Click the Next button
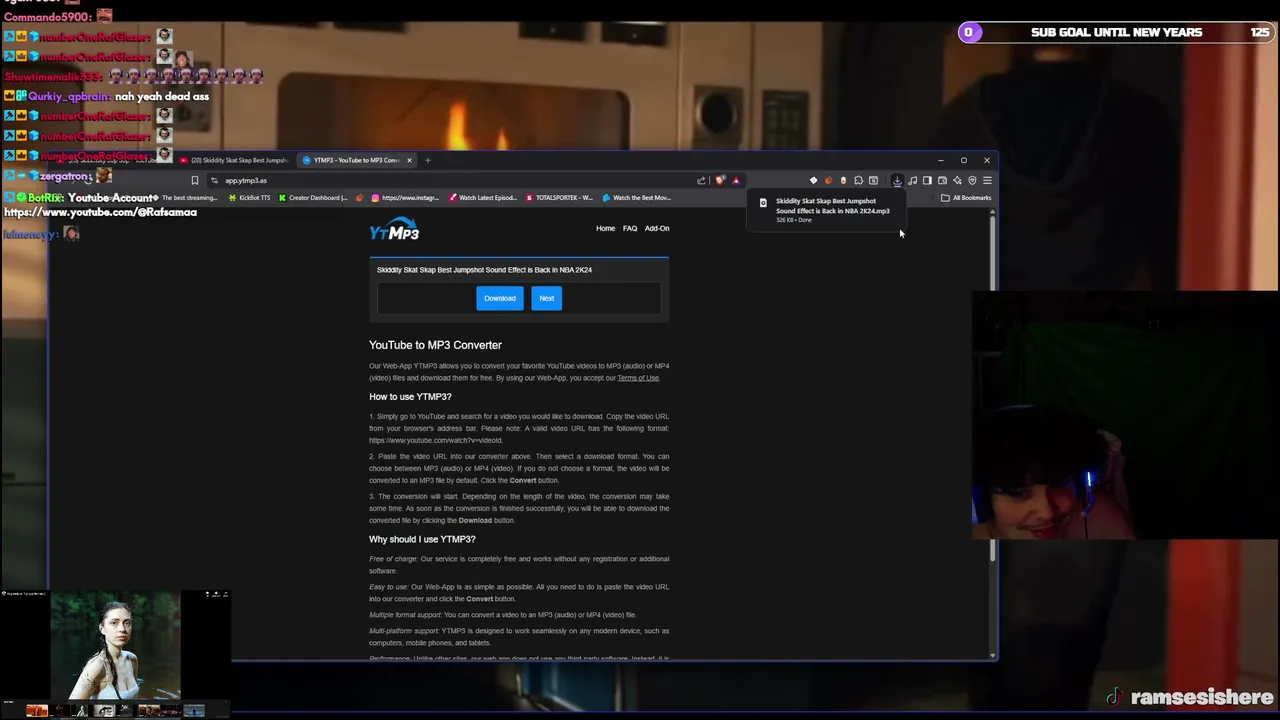This screenshot has width=1280, height=720. click(547, 298)
